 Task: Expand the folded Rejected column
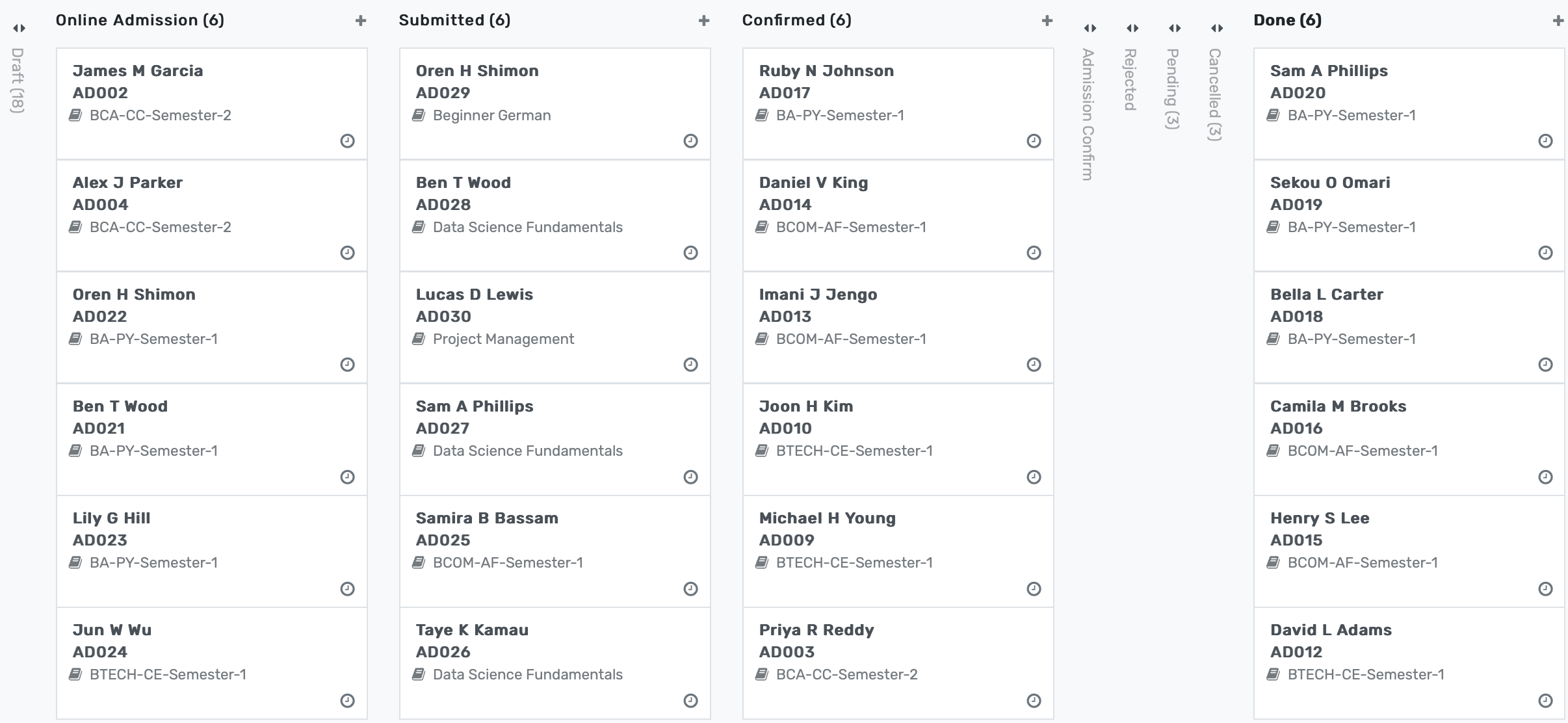[x=1132, y=28]
